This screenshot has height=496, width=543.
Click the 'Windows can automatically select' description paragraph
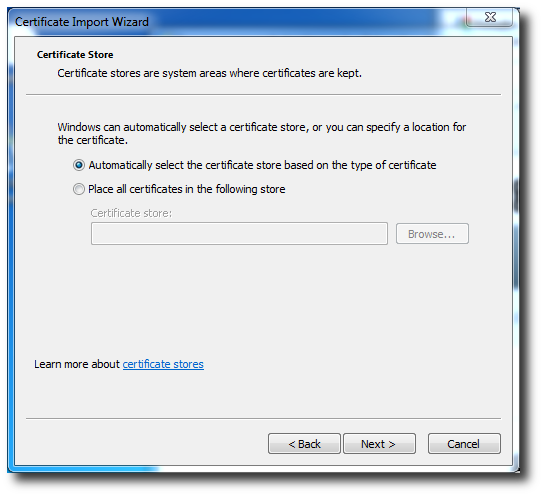click(262, 133)
